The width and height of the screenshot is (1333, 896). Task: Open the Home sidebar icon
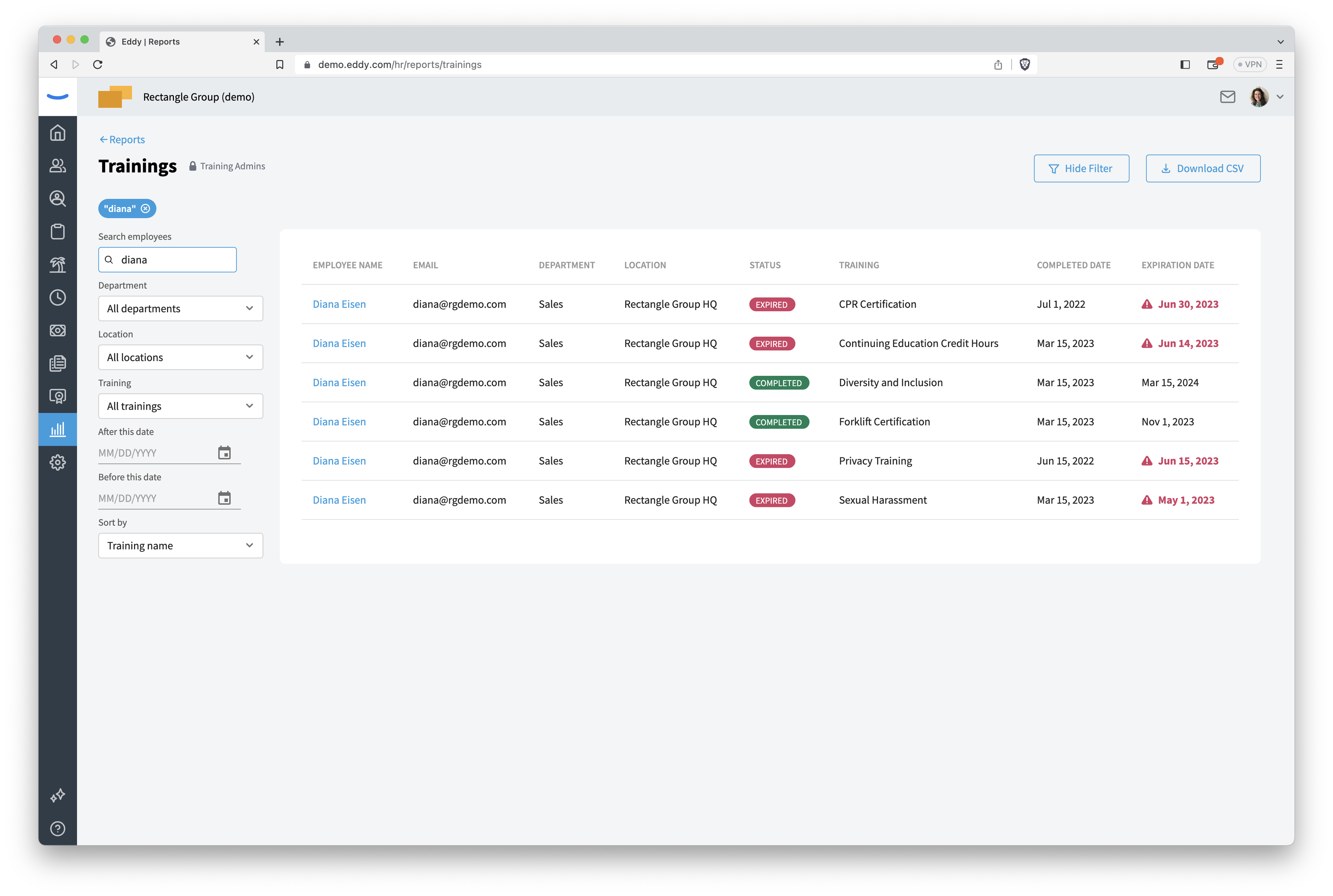click(x=58, y=133)
